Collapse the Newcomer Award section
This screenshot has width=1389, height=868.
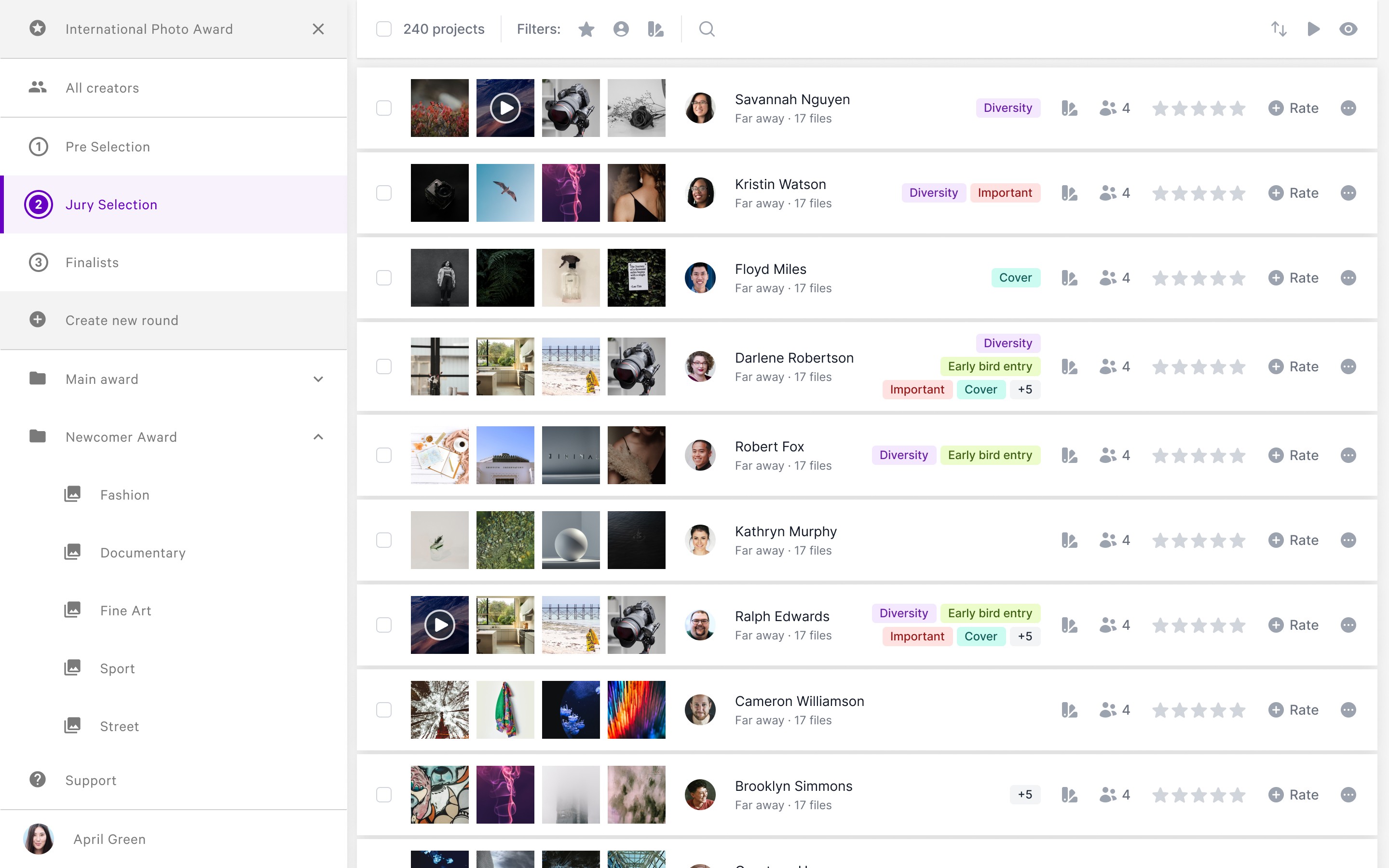[318, 437]
